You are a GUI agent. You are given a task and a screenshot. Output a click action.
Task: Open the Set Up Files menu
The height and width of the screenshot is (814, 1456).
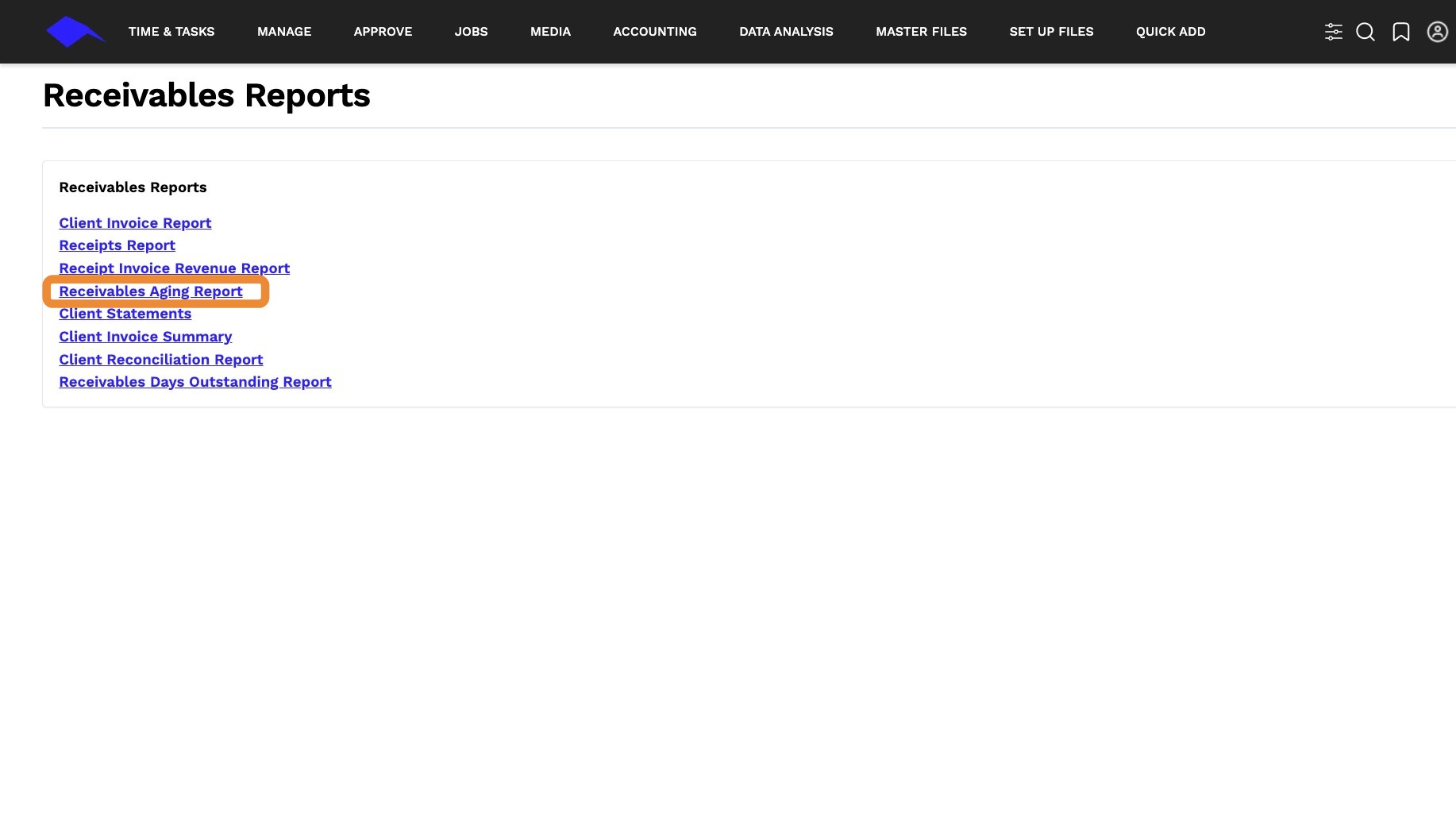click(x=1051, y=32)
